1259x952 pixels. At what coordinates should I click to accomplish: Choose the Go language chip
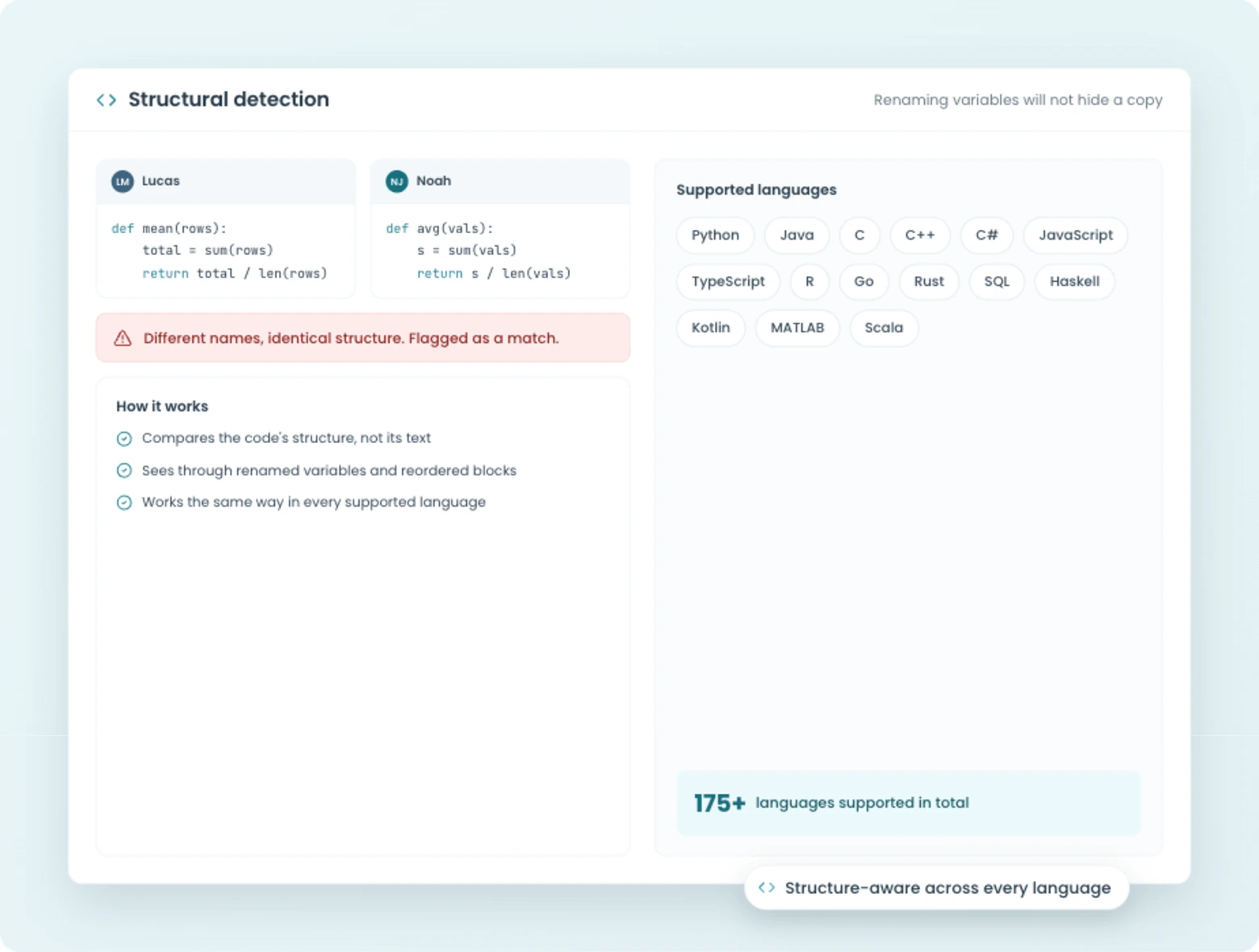pos(864,282)
